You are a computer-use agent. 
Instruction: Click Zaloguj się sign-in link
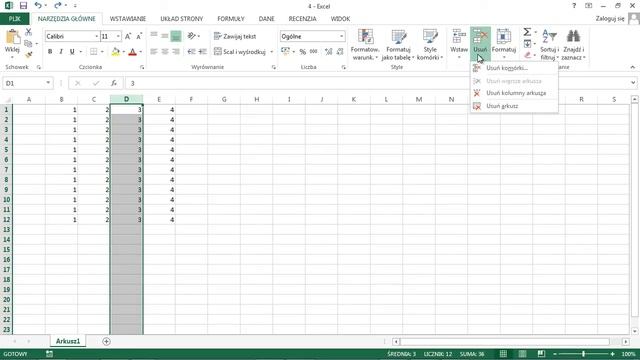tap(610, 19)
